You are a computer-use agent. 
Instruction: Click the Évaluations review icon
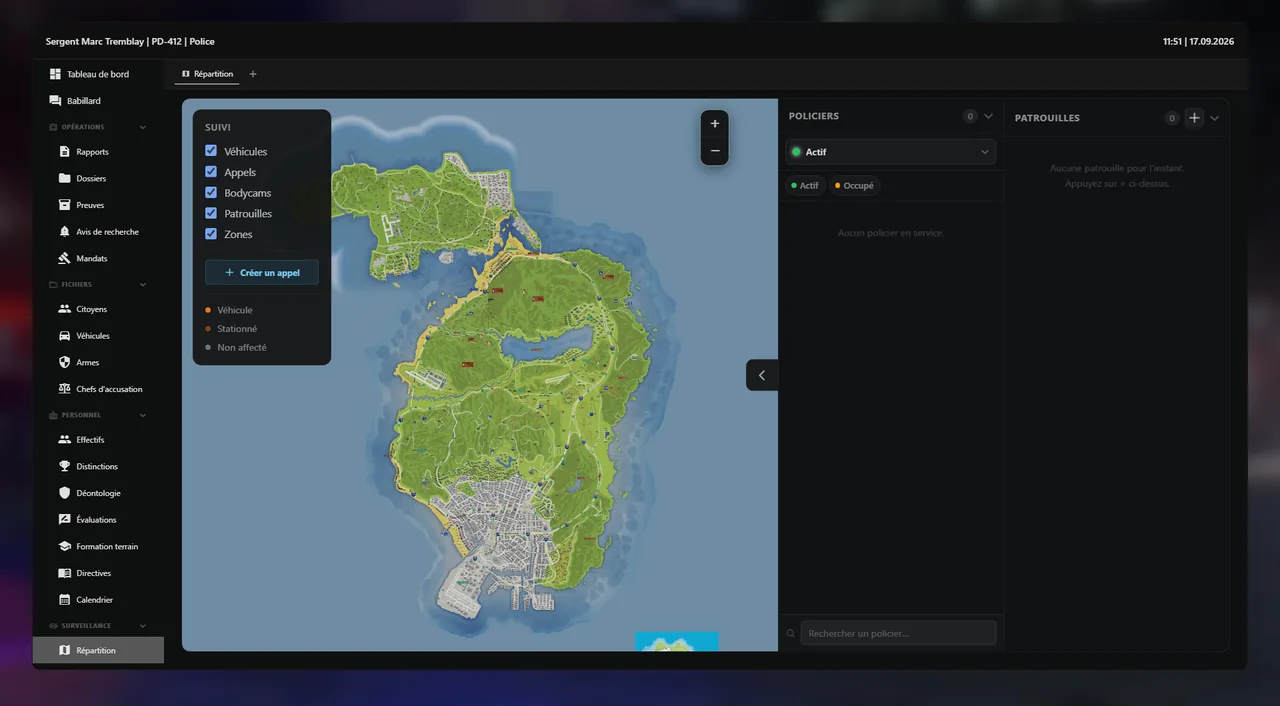click(x=65, y=520)
